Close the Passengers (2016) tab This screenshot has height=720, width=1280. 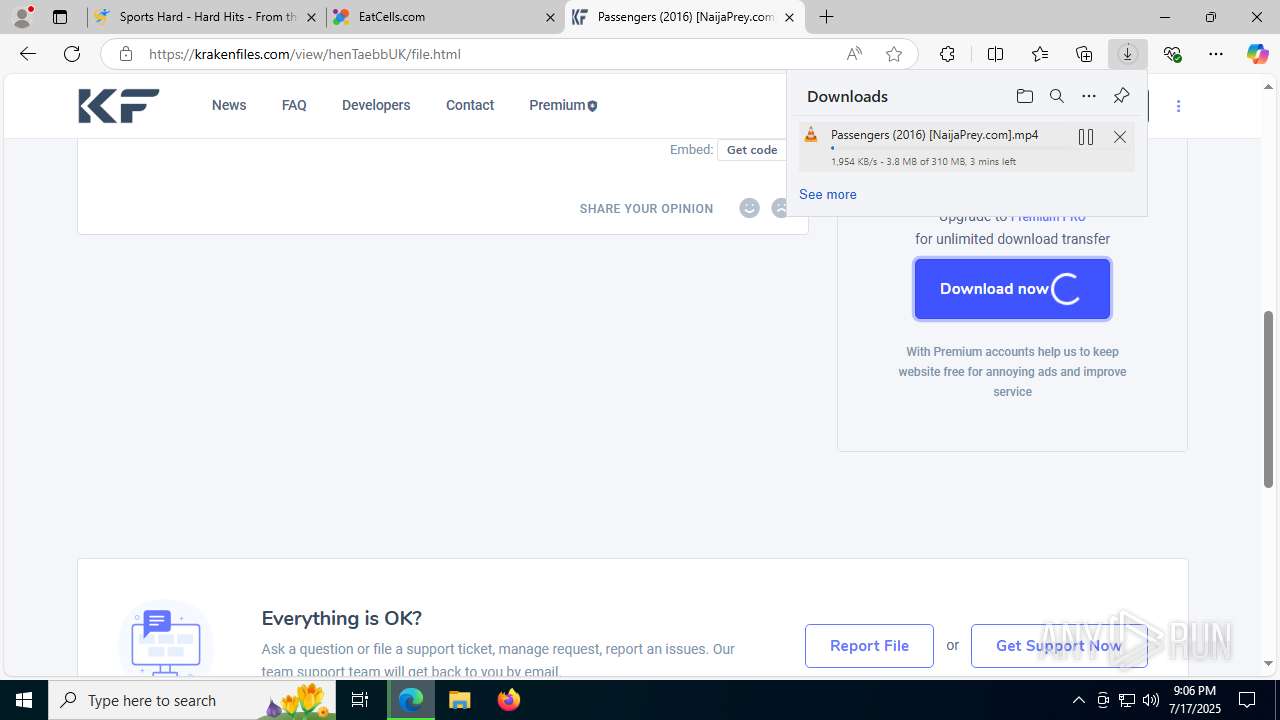[789, 17]
